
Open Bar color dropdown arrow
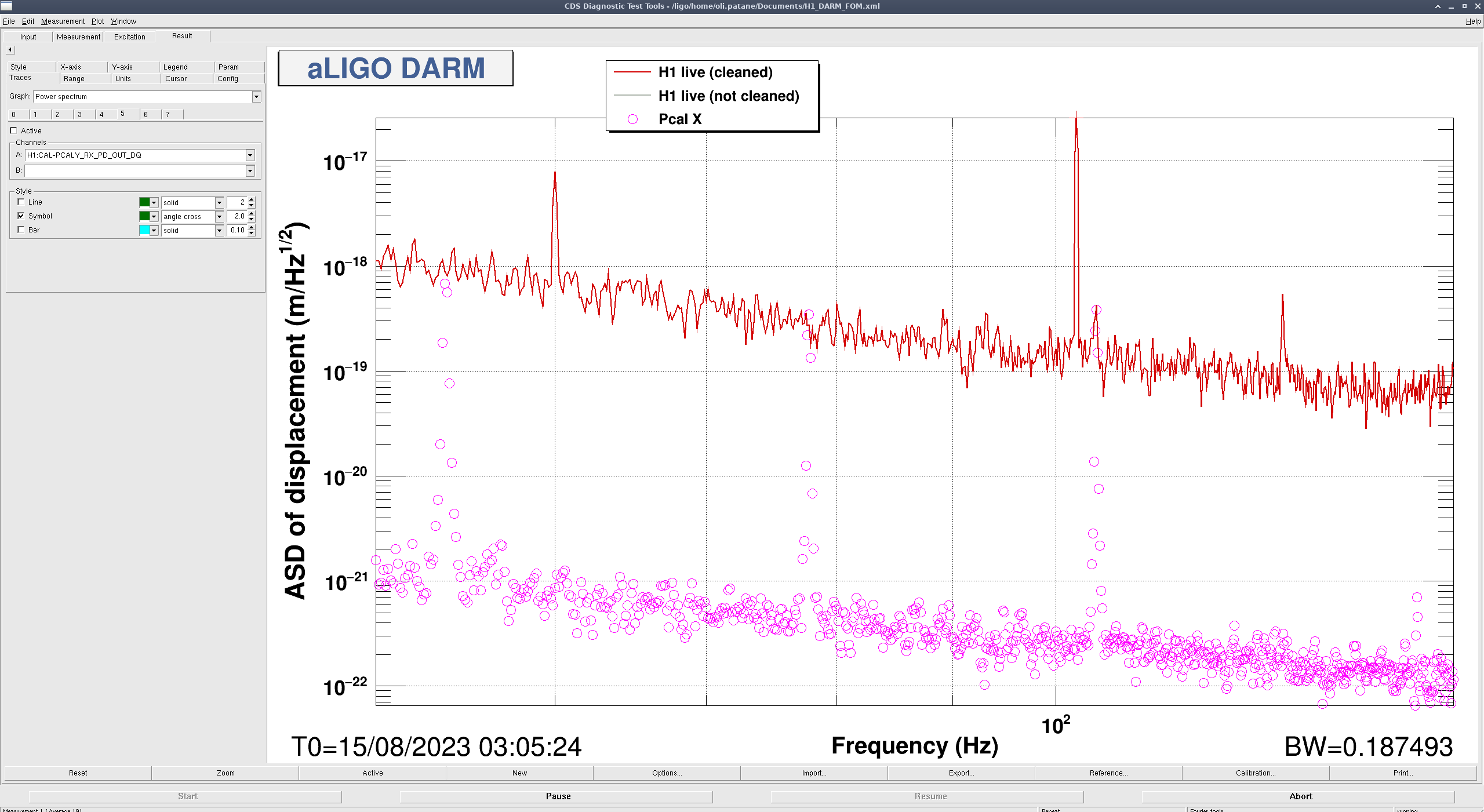tap(154, 231)
